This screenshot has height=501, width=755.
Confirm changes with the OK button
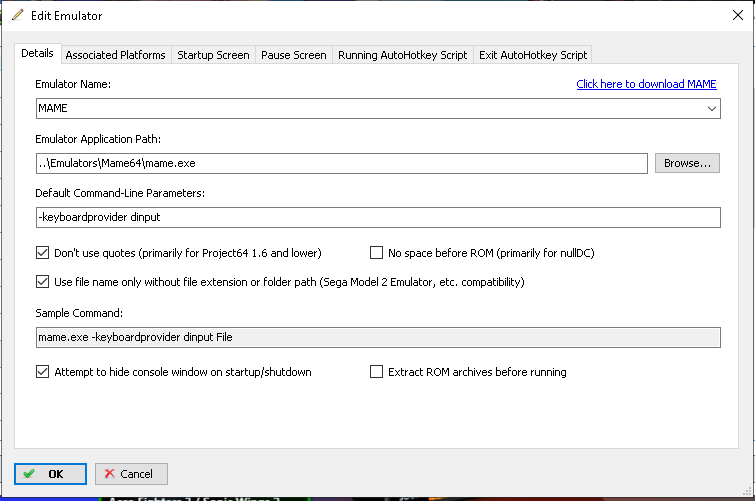(51, 474)
